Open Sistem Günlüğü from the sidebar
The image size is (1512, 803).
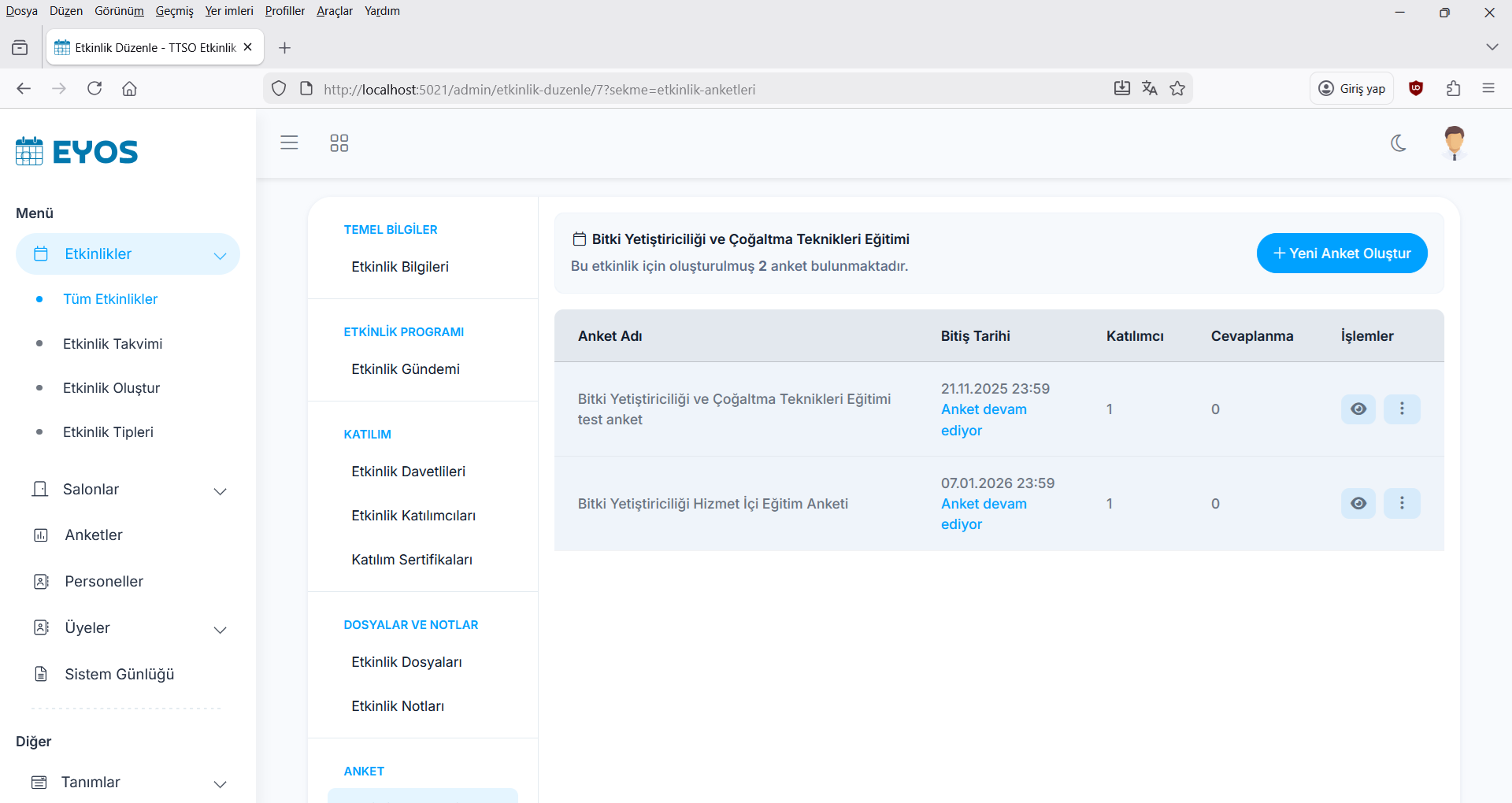tap(119, 675)
